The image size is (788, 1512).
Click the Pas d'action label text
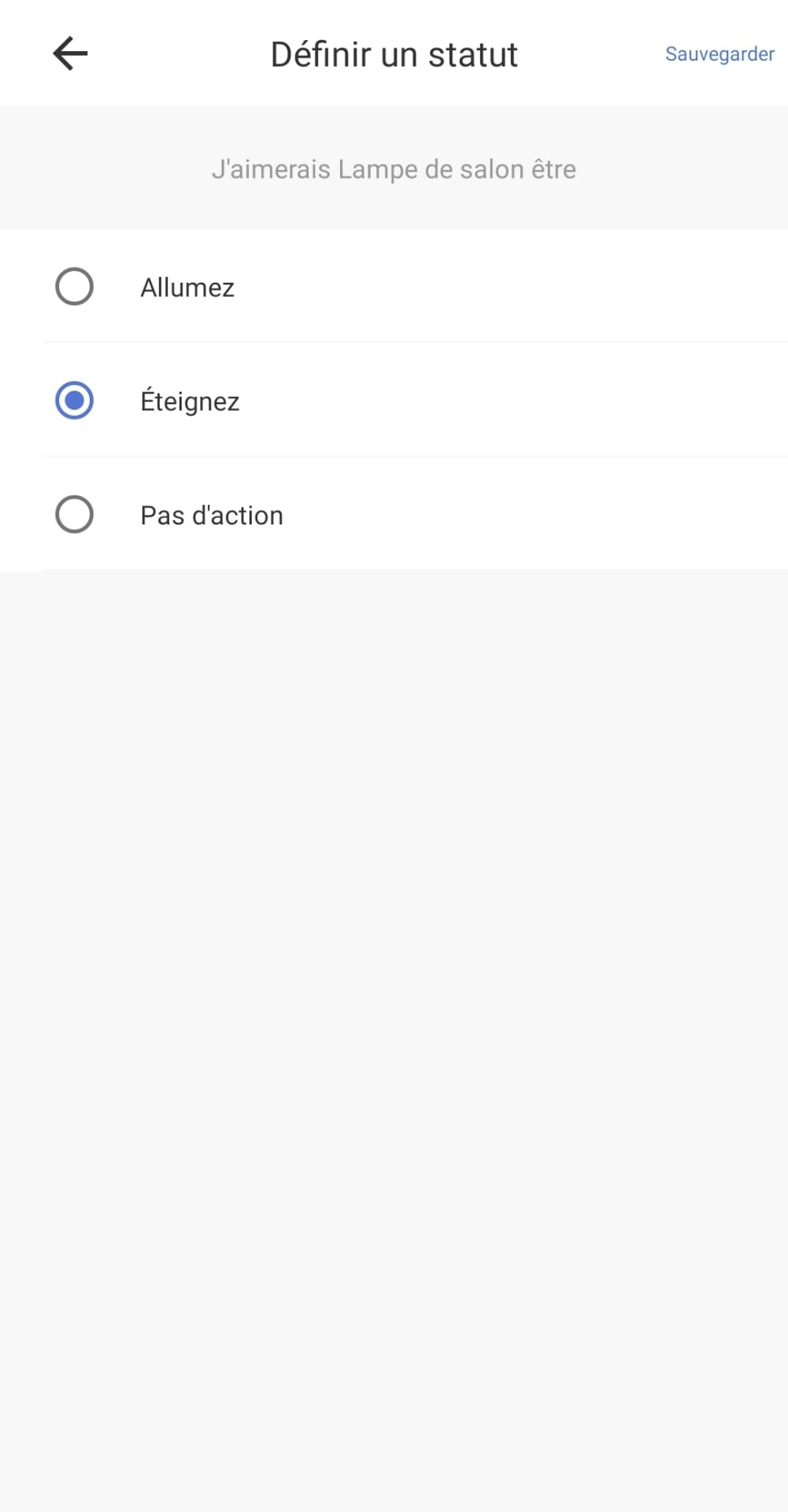pos(212,515)
